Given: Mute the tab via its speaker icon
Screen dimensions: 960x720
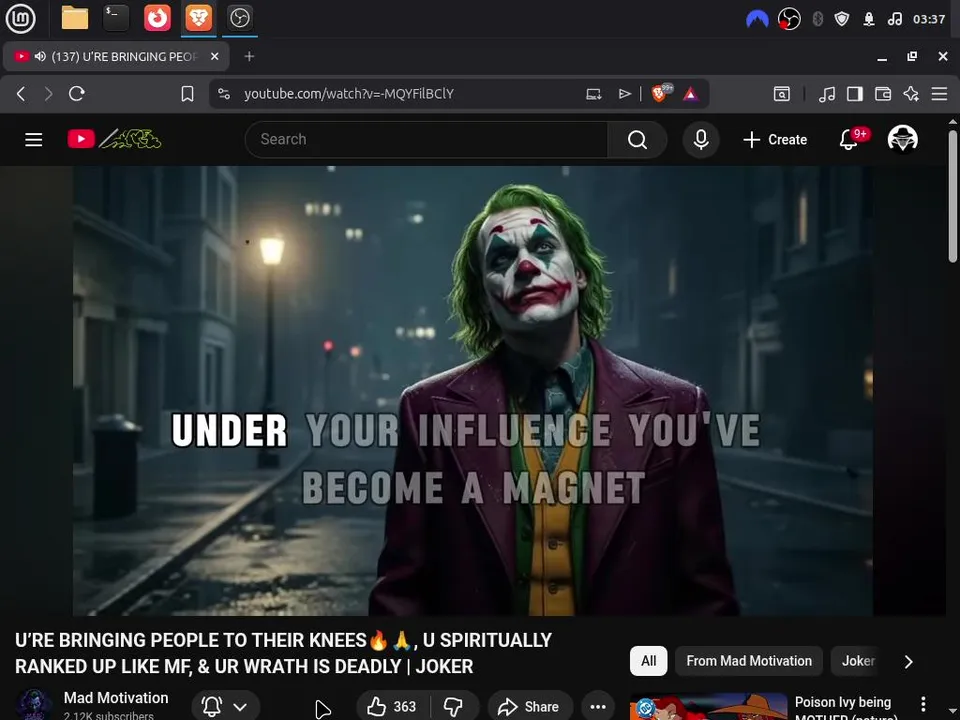Looking at the screenshot, I should pyautogui.click(x=40, y=56).
